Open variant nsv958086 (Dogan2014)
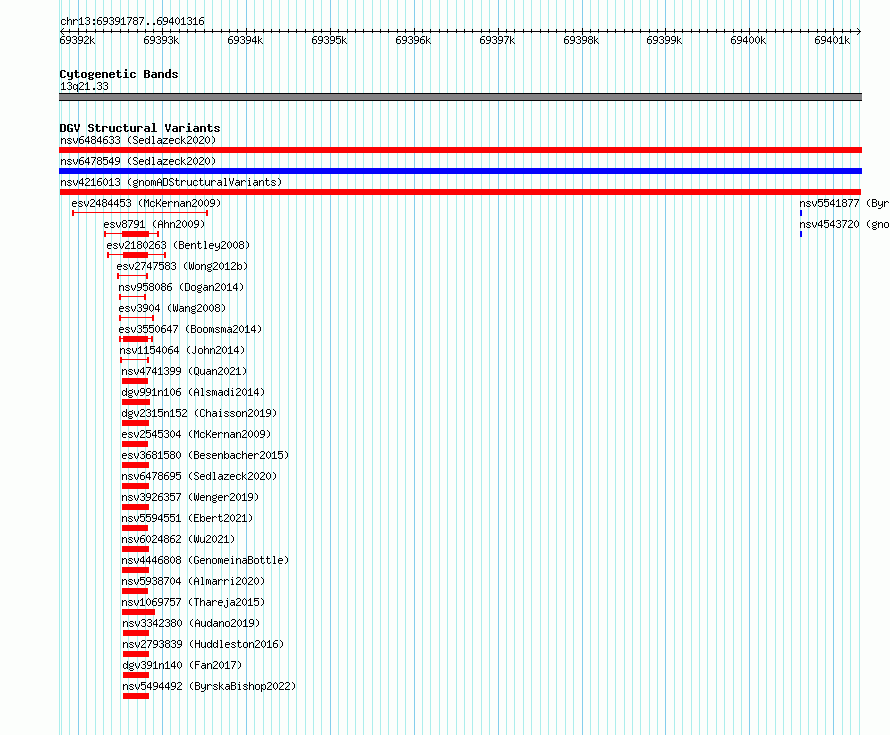Viewport: 890px width, 735px height. tap(181, 287)
